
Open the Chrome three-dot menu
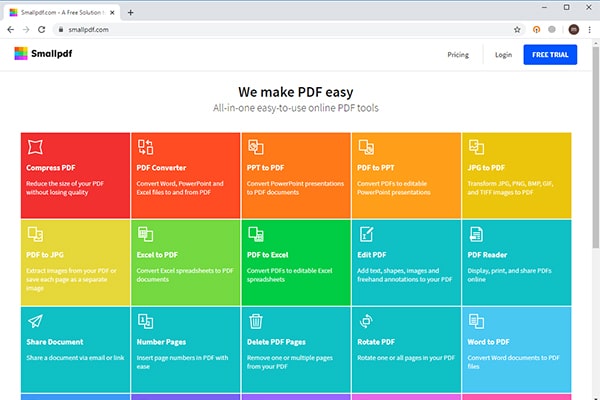click(589, 29)
